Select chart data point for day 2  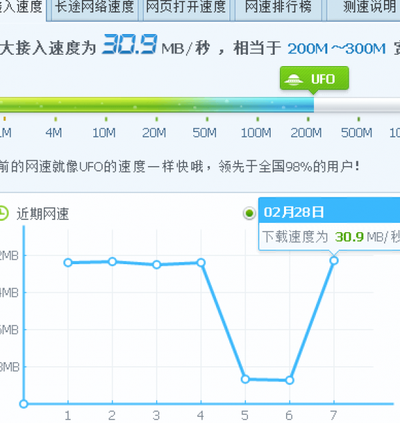(112, 261)
